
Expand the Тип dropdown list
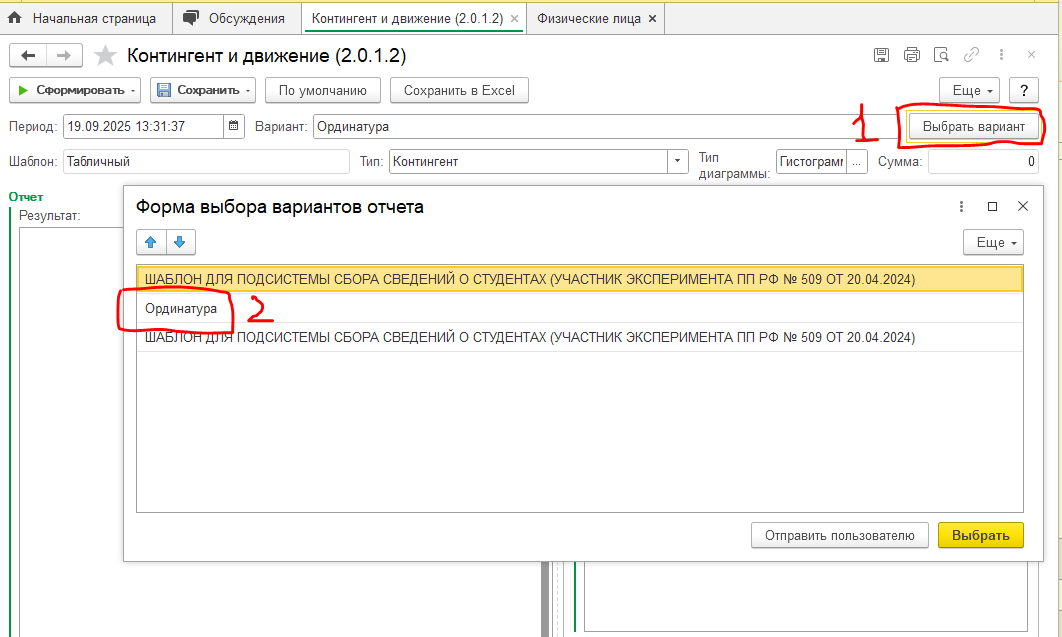click(679, 161)
